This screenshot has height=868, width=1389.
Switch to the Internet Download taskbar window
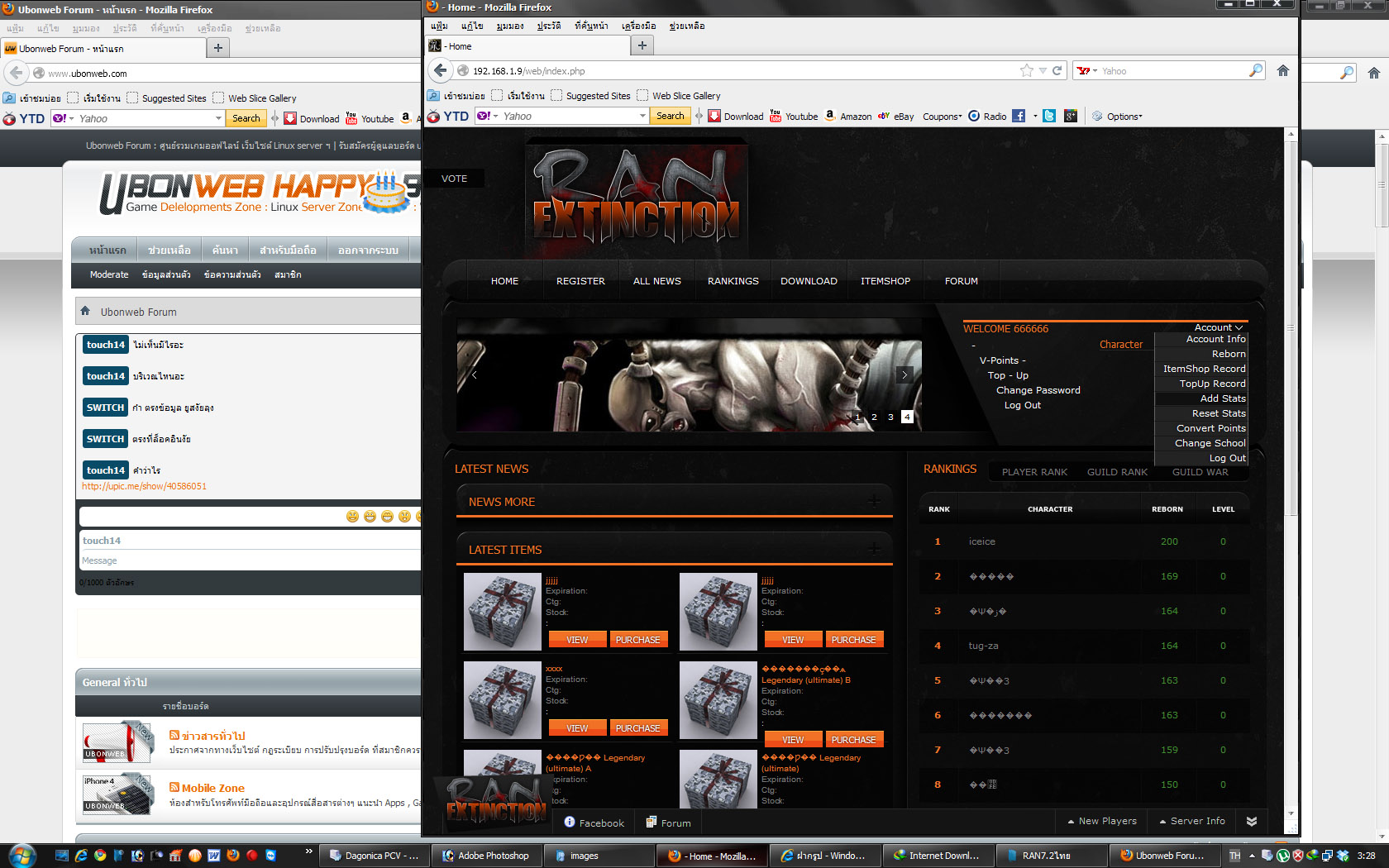(937, 856)
